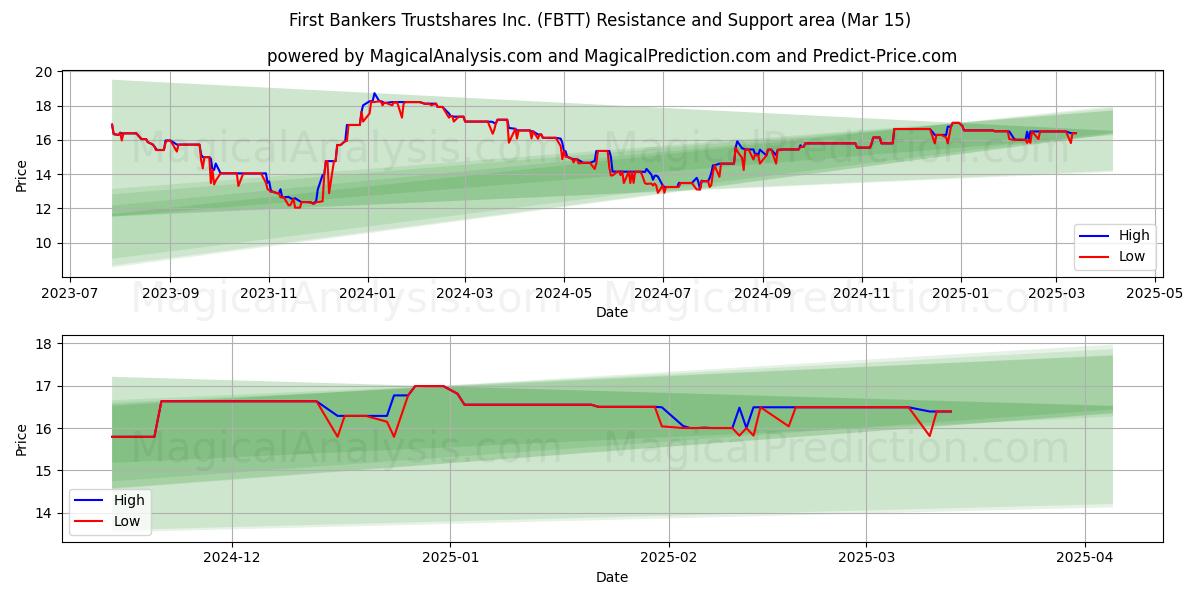Click the 10 price tick on upper chart
This screenshot has width=1200, height=600.
(x=44, y=243)
